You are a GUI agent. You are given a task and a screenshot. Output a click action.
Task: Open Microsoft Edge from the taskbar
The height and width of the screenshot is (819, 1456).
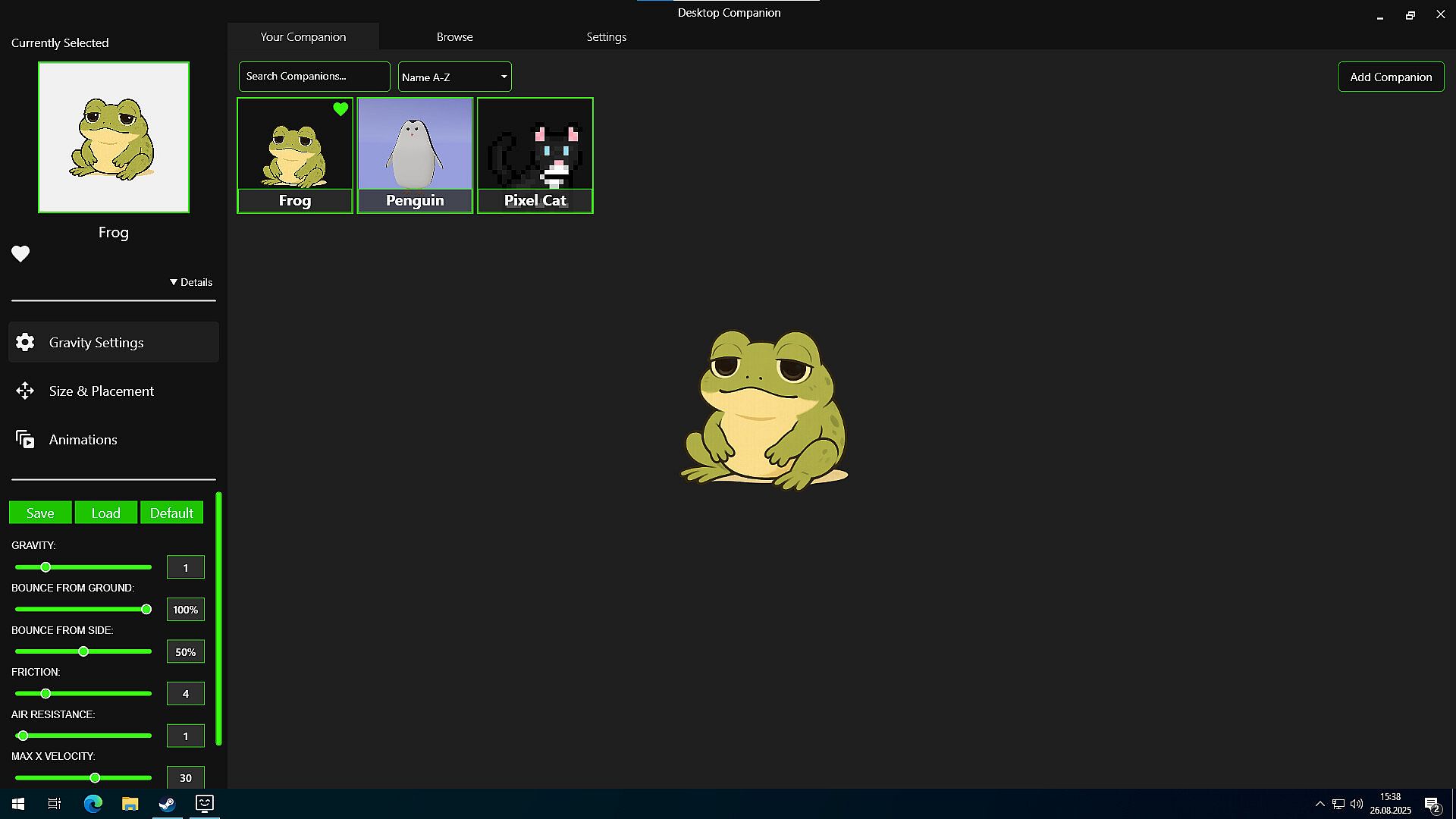93,804
